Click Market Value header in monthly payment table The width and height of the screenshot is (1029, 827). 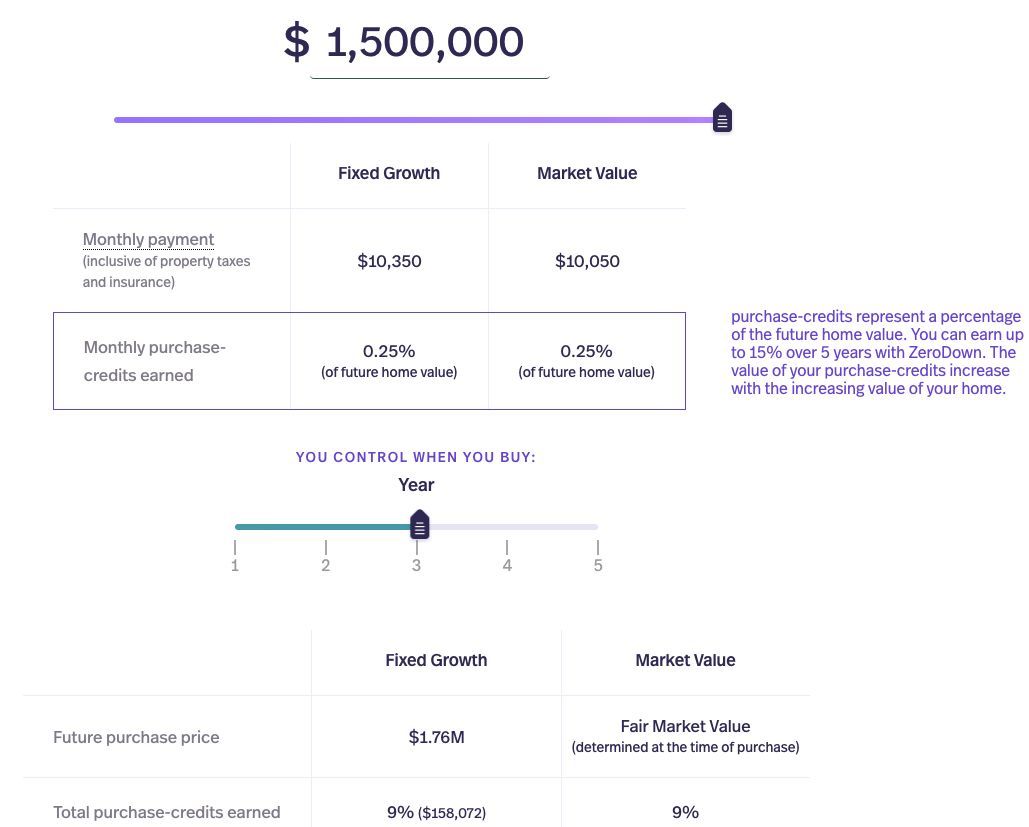[587, 173]
